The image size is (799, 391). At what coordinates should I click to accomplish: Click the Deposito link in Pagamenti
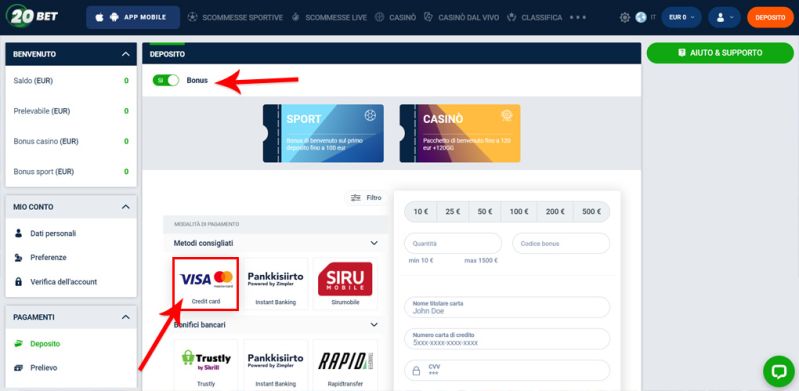pyautogui.click(x=45, y=344)
